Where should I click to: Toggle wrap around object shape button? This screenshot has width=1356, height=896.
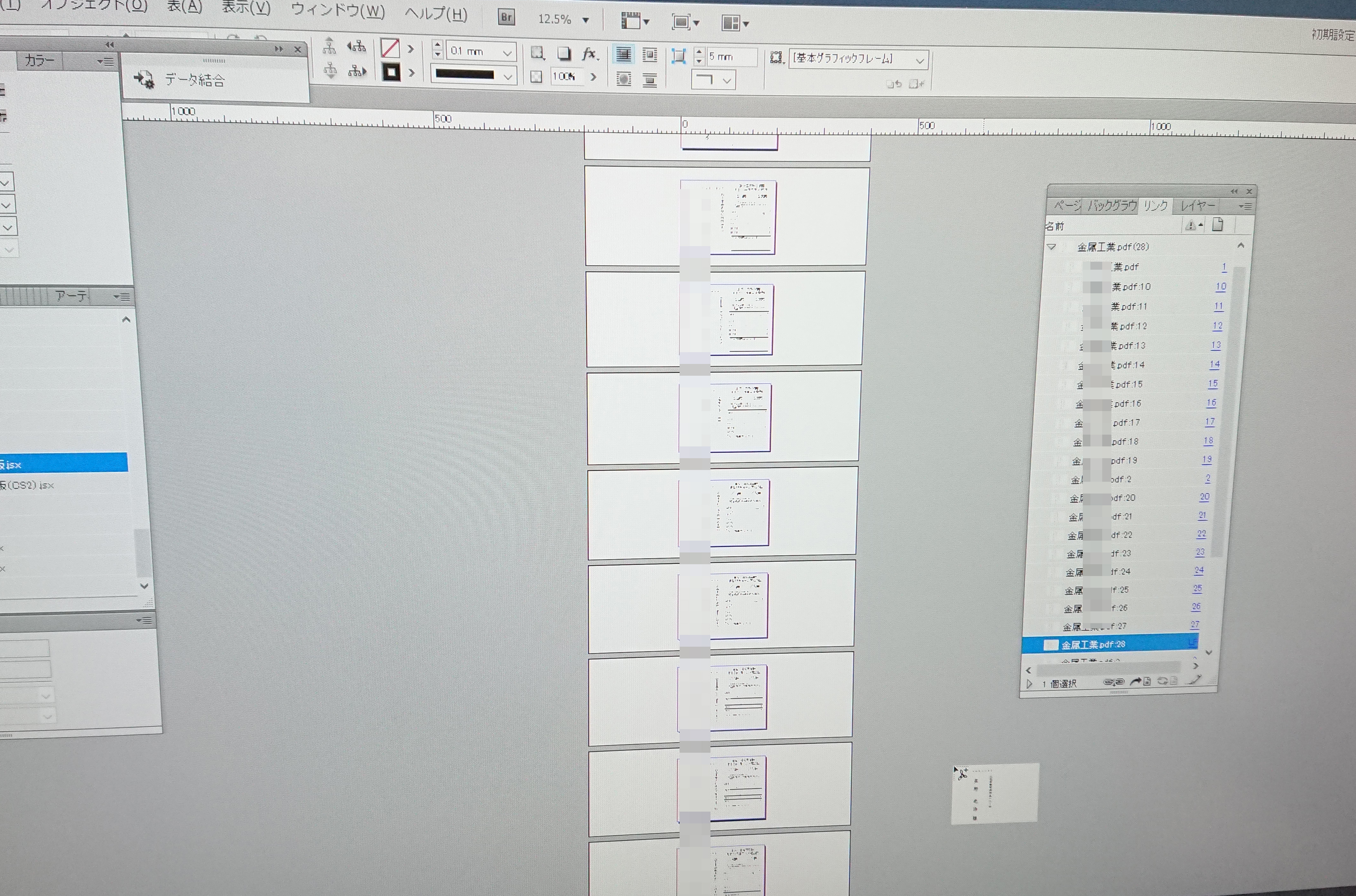coord(624,79)
